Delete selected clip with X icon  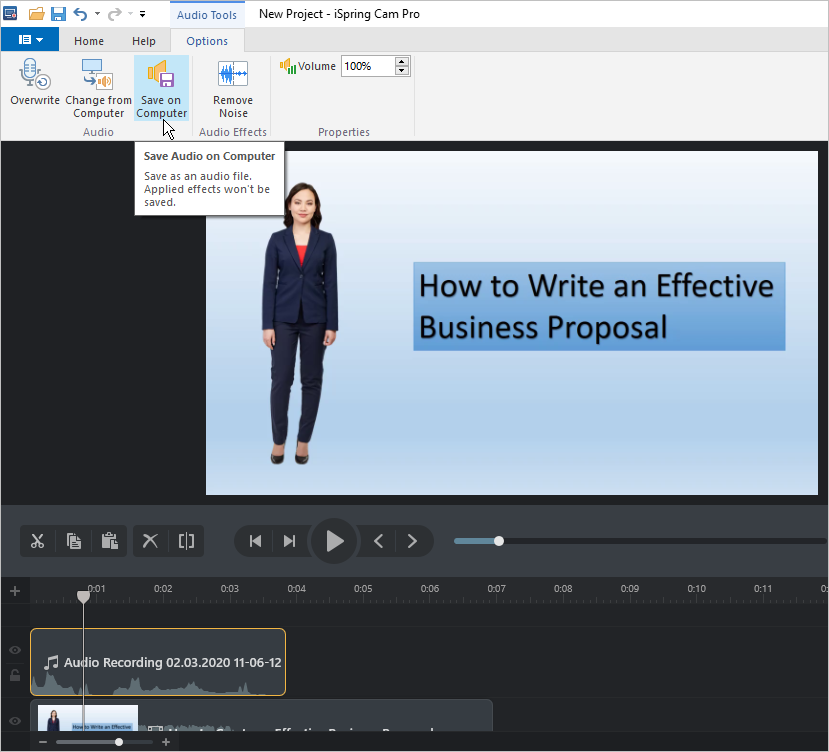[150, 541]
